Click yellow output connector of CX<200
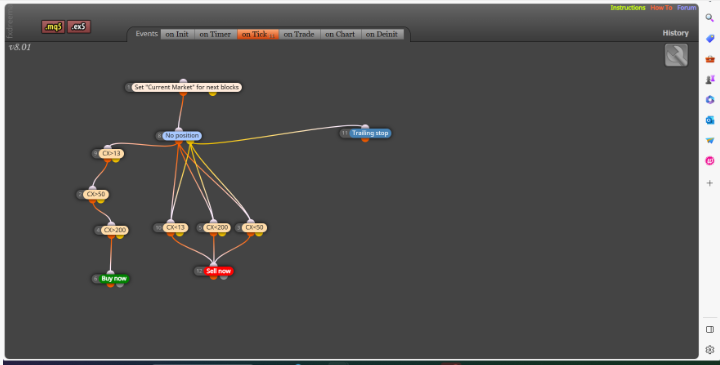720x365 pixels. [222, 234]
